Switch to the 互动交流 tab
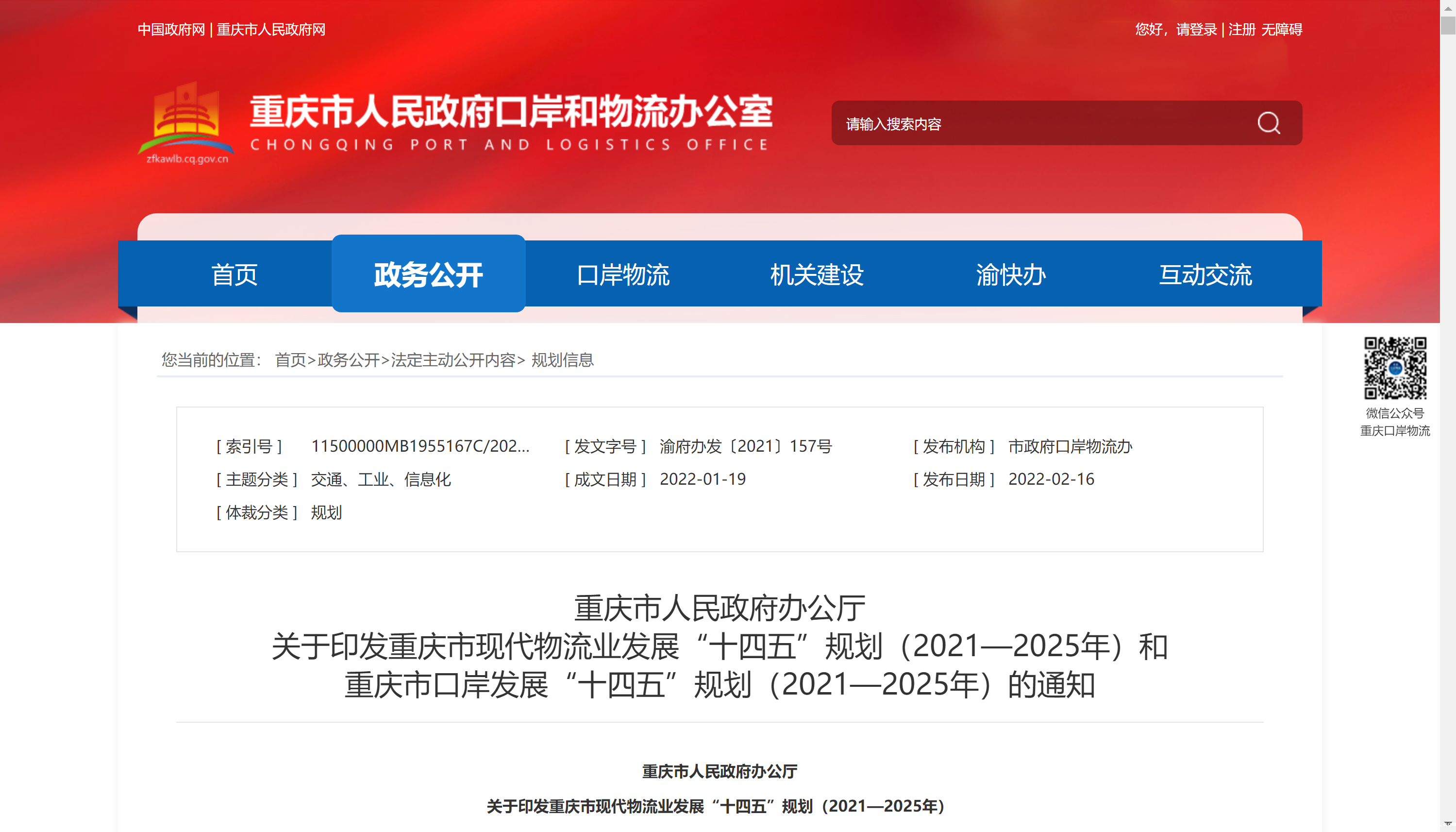 [x=1205, y=275]
